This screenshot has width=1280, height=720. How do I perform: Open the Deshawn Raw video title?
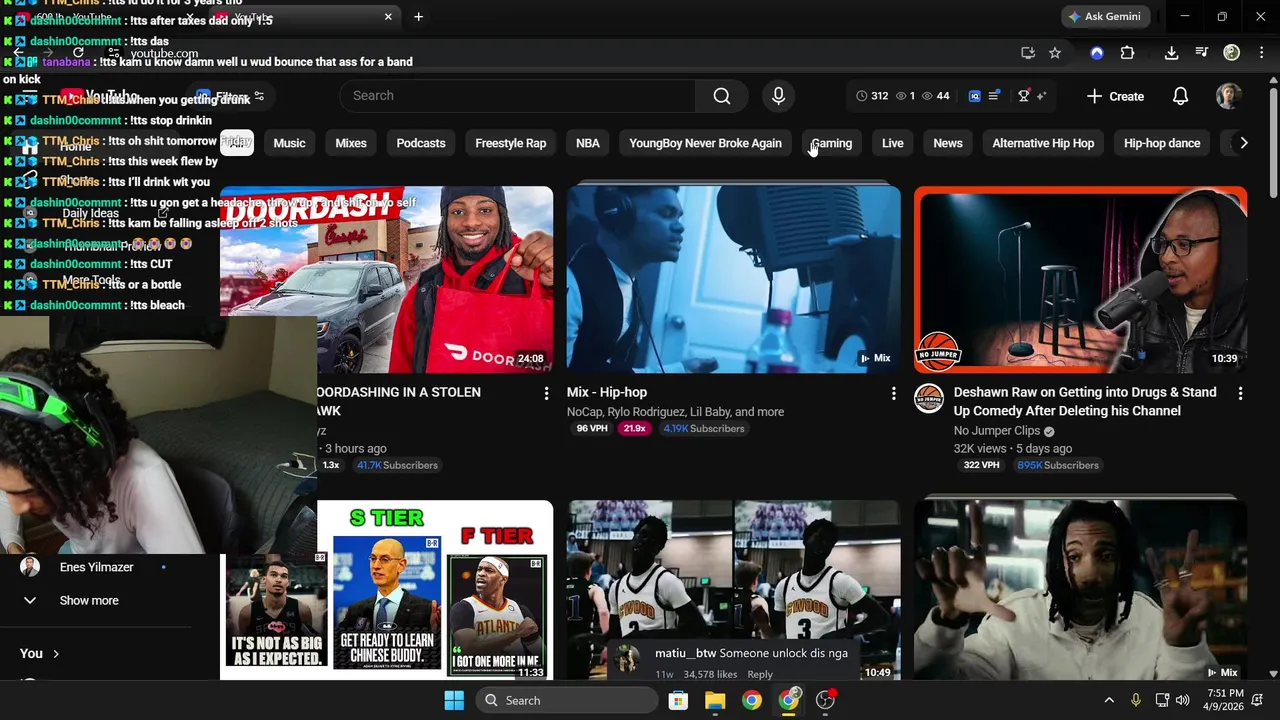pos(1085,402)
